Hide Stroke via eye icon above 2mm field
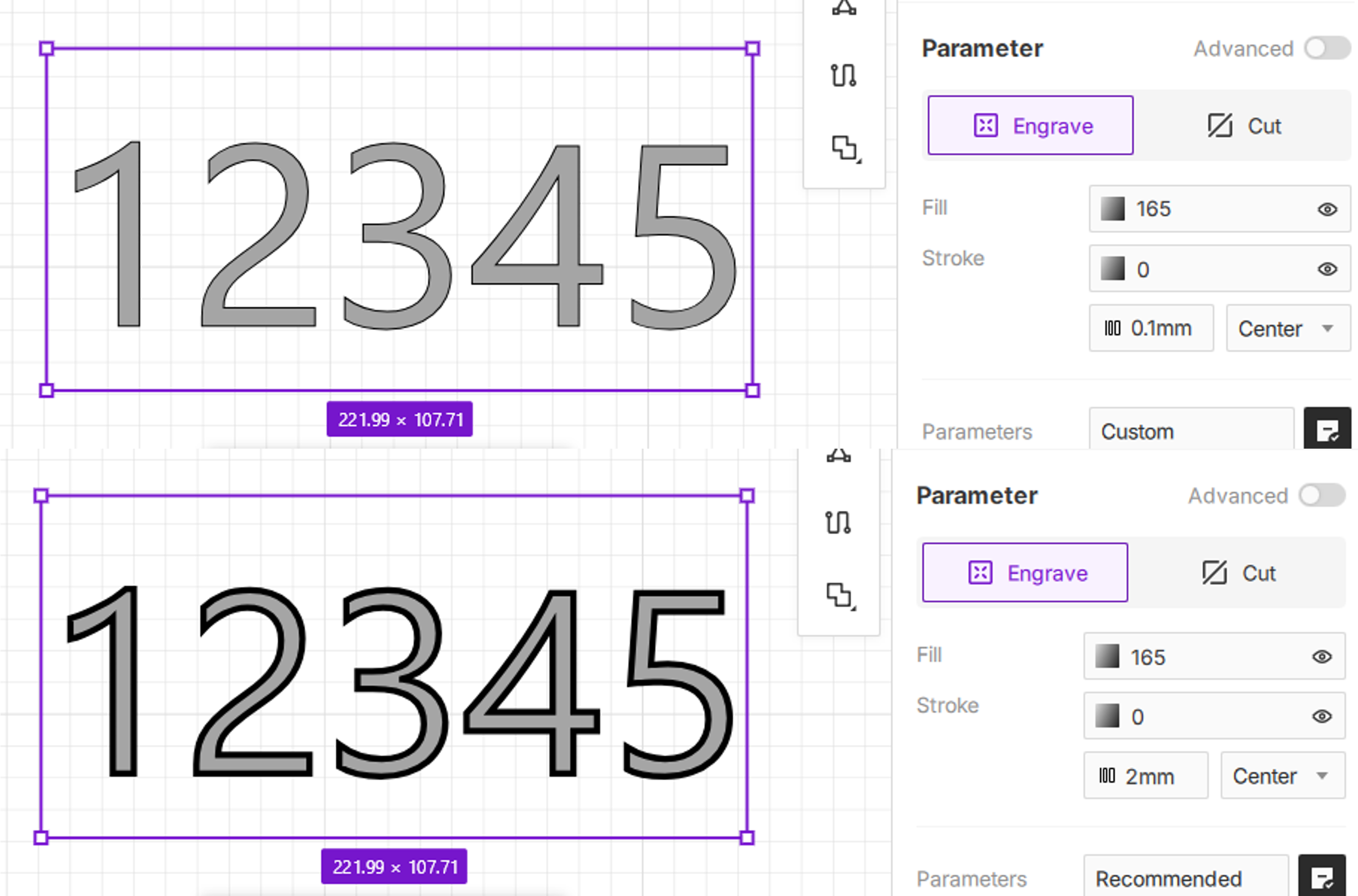The height and width of the screenshot is (896, 1358). pyautogui.click(x=1322, y=716)
